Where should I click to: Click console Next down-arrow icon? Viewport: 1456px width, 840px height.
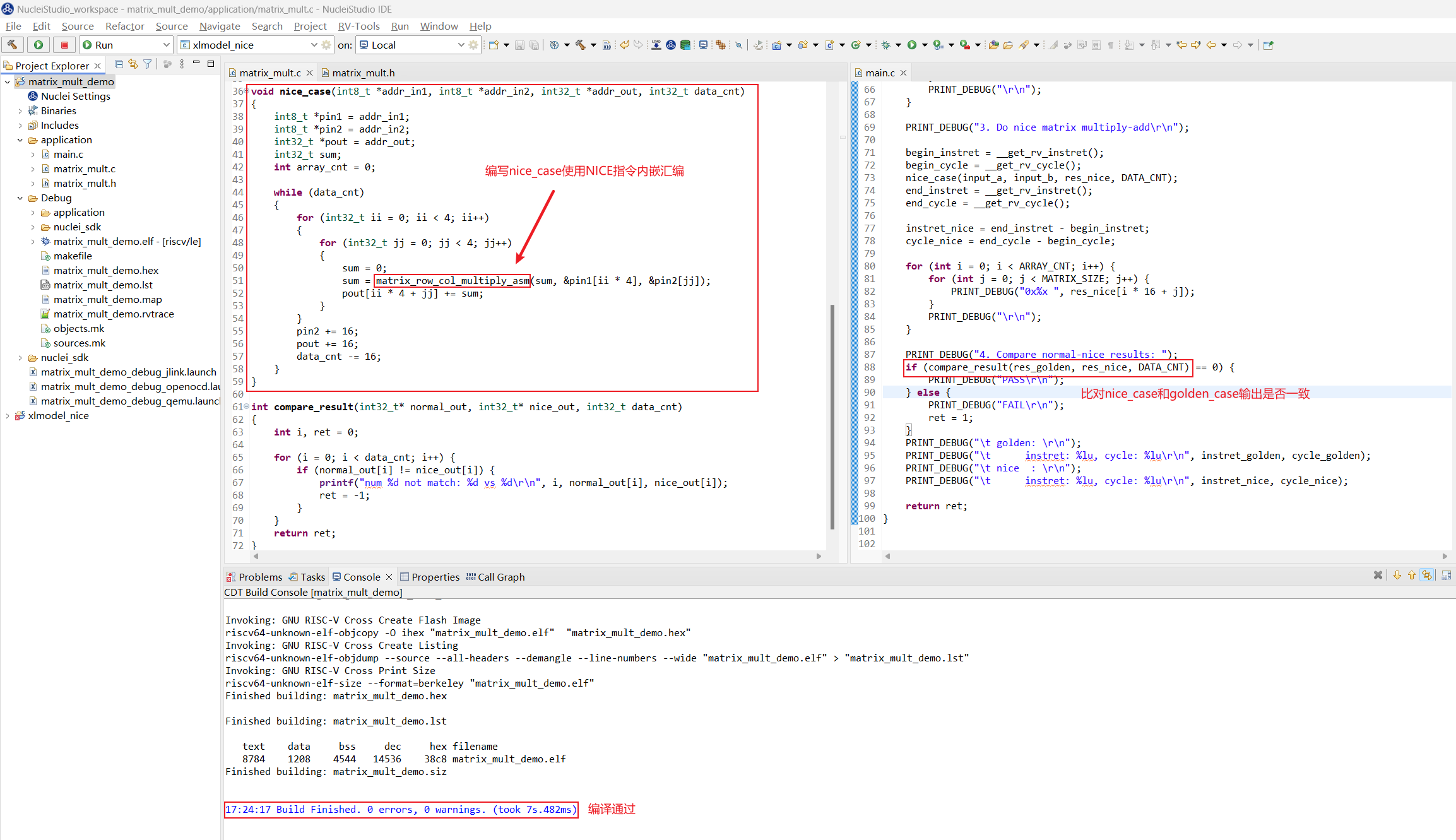[1397, 576]
